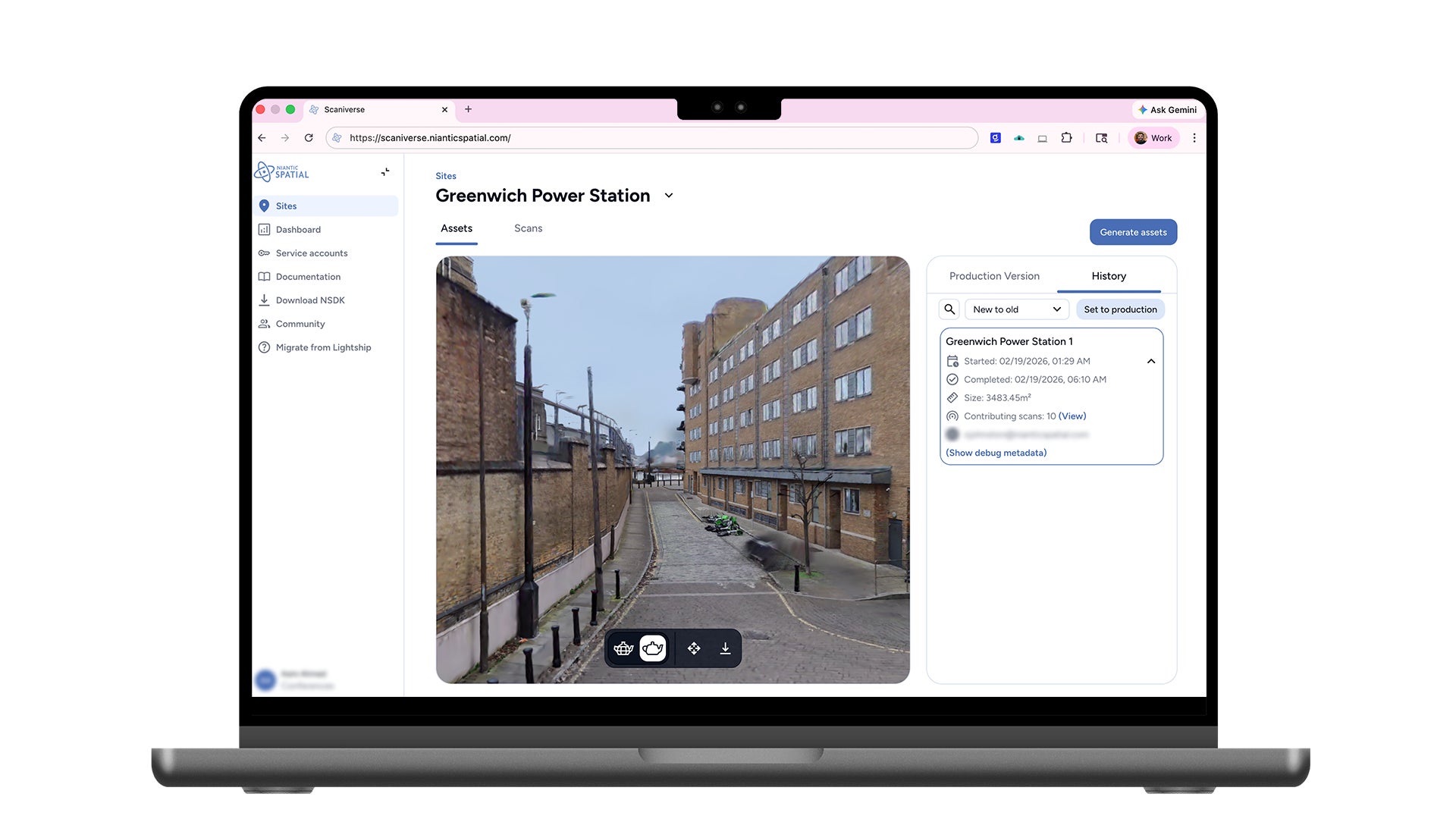Image resolution: width=1456 pixels, height=819 pixels.
Task: Open Download NSDK in sidebar
Action: tap(309, 300)
